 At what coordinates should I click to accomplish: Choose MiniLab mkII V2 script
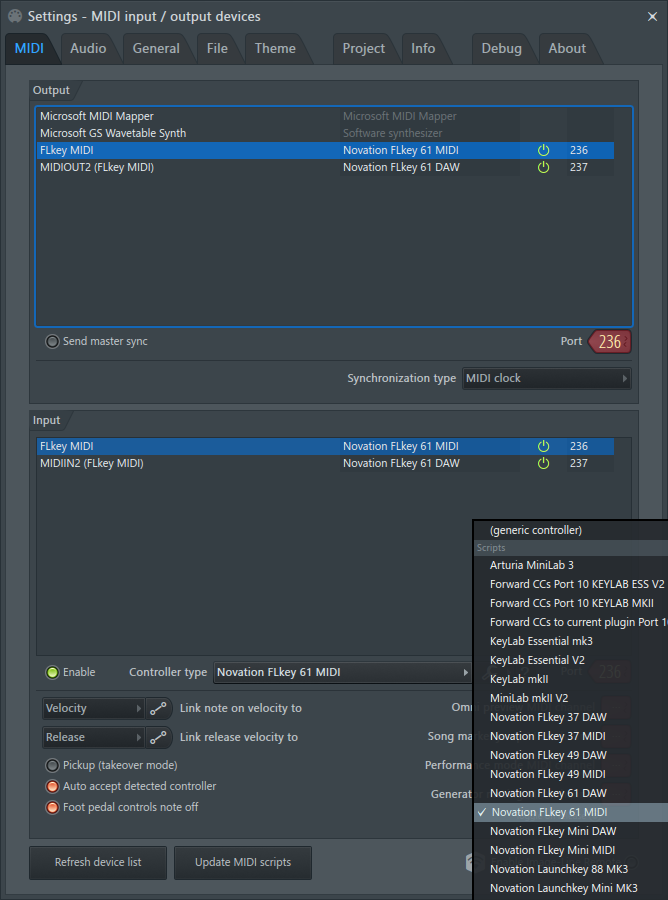point(572,698)
